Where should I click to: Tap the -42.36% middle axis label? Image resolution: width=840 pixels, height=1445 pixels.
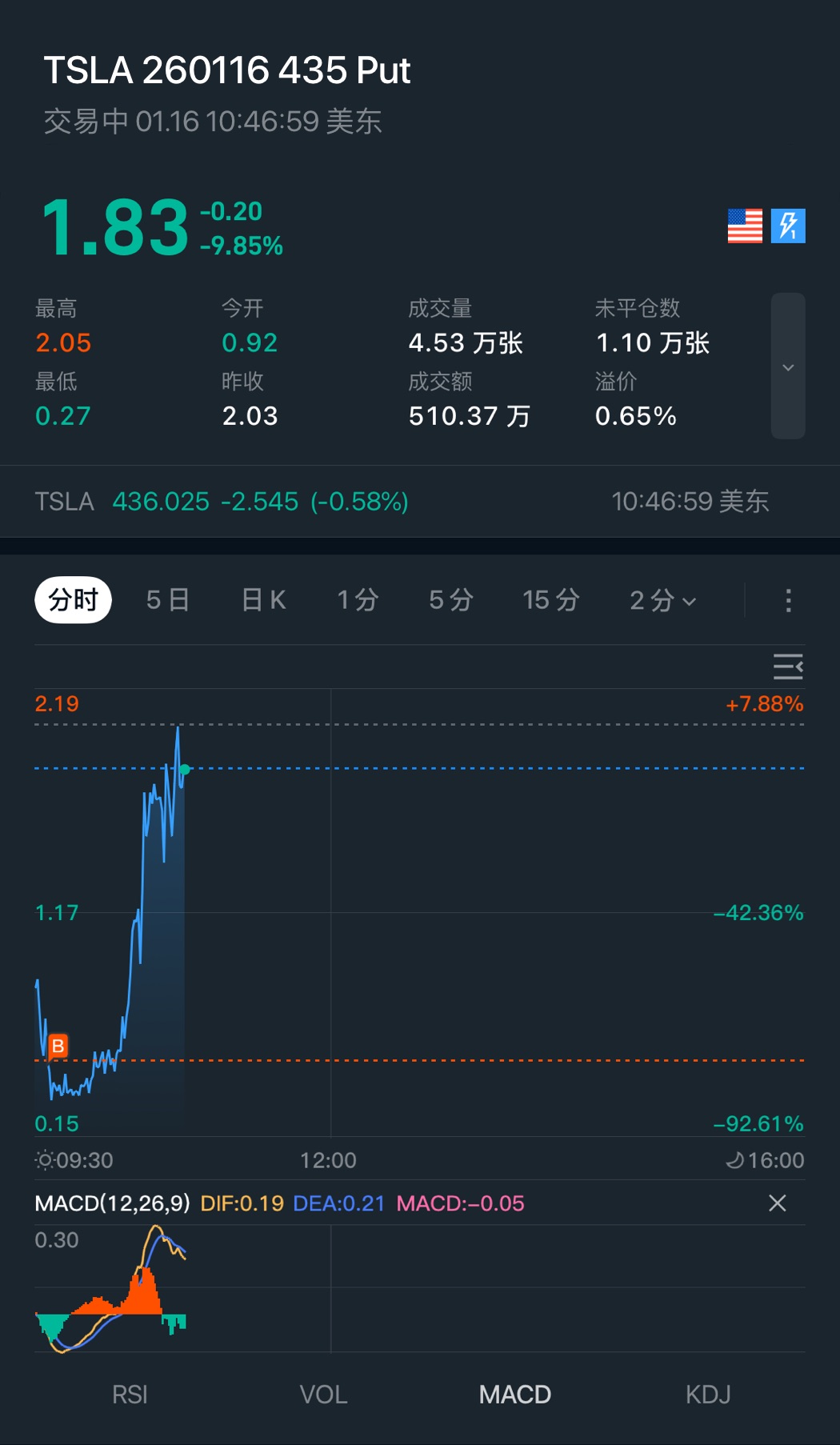(x=758, y=912)
